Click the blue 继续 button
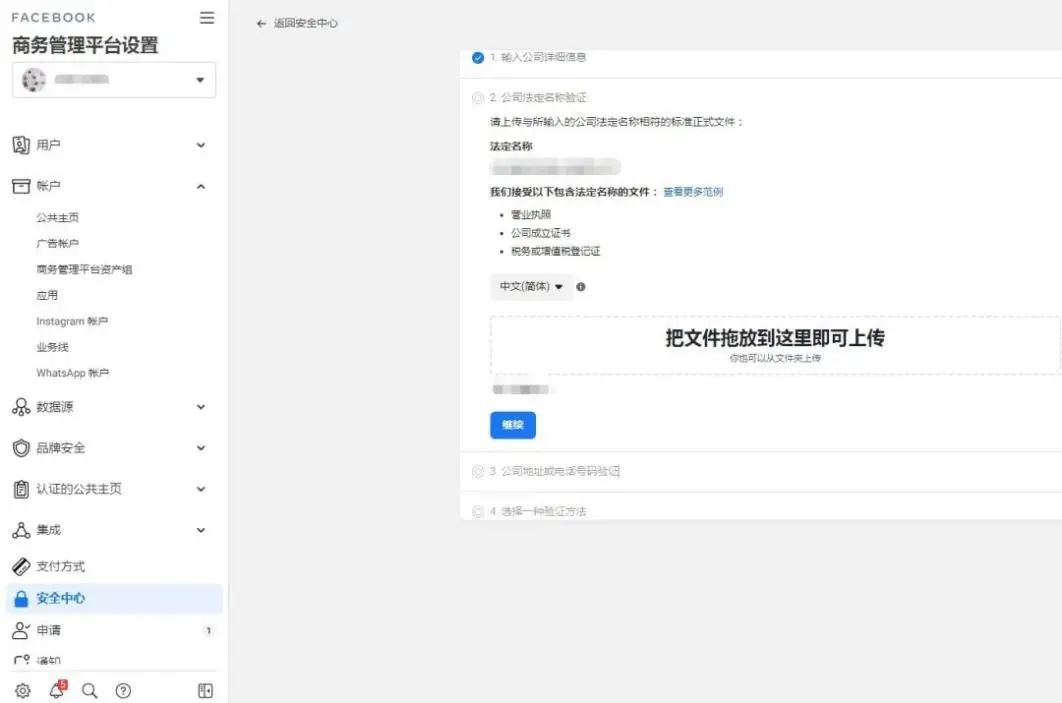Image resolution: width=1062 pixels, height=703 pixels. pos(512,424)
